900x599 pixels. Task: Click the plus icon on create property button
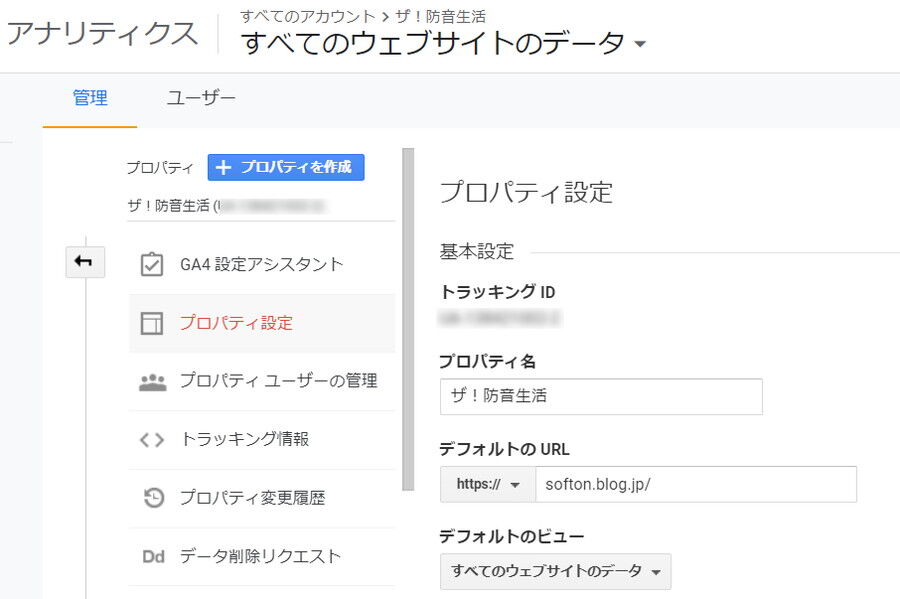223,168
